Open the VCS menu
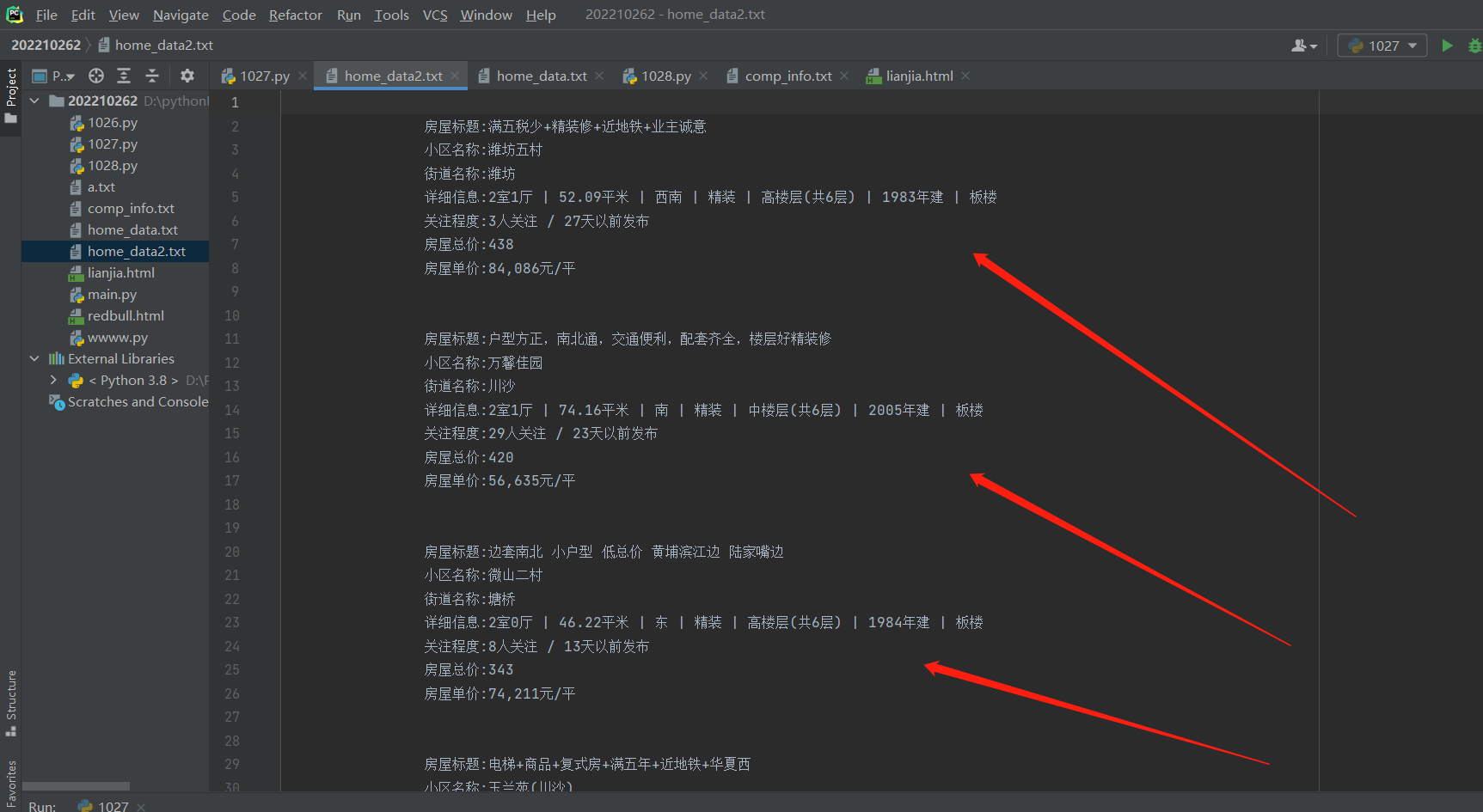 435,15
